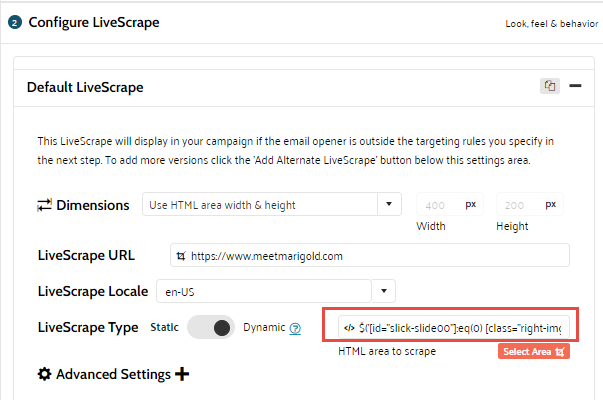Viewport: 603px width, 400px height.
Task: Click the duplicate LiveScrape copy icon
Action: pos(549,86)
